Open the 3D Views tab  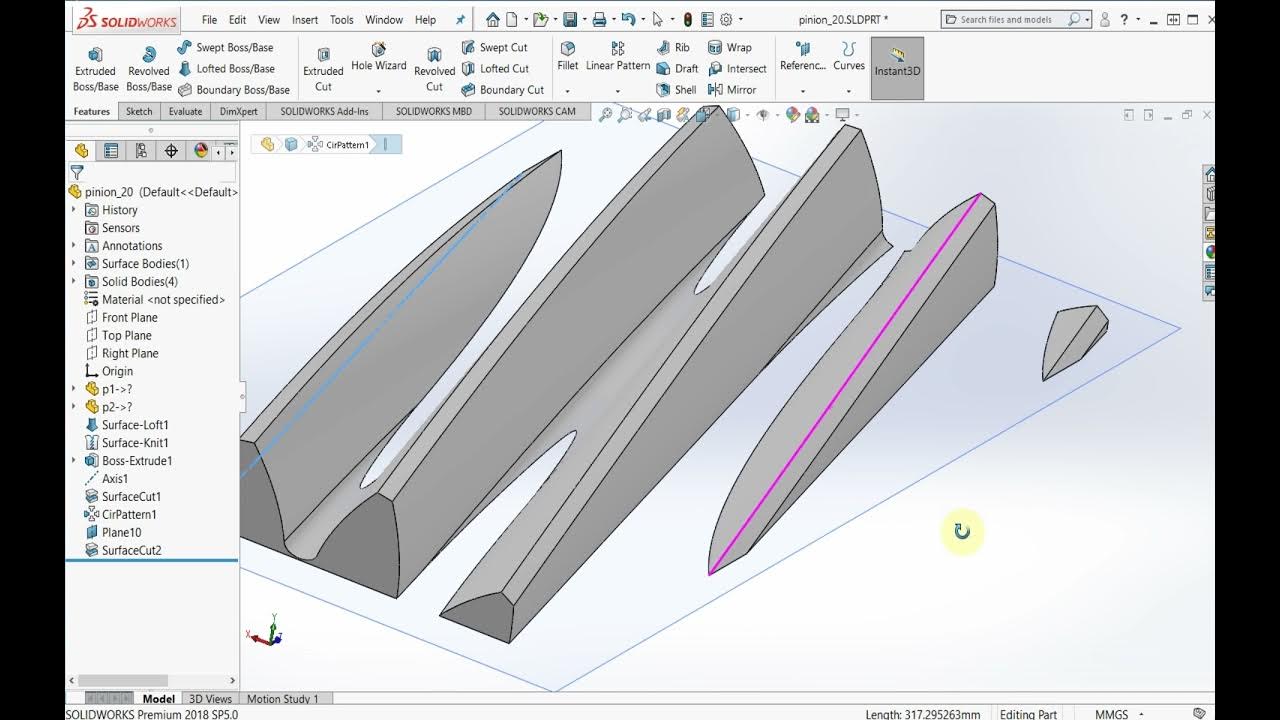point(210,699)
